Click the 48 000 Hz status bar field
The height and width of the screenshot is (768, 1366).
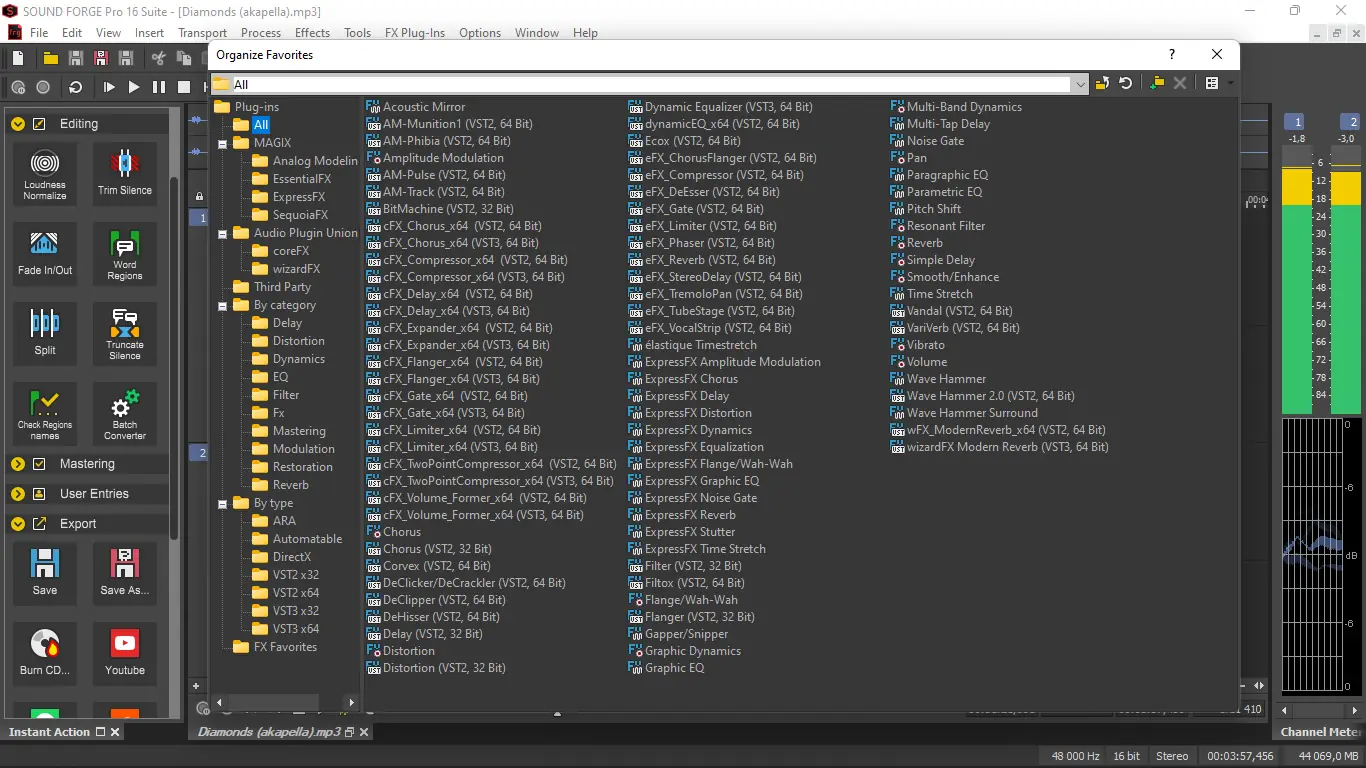[x=1073, y=757]
